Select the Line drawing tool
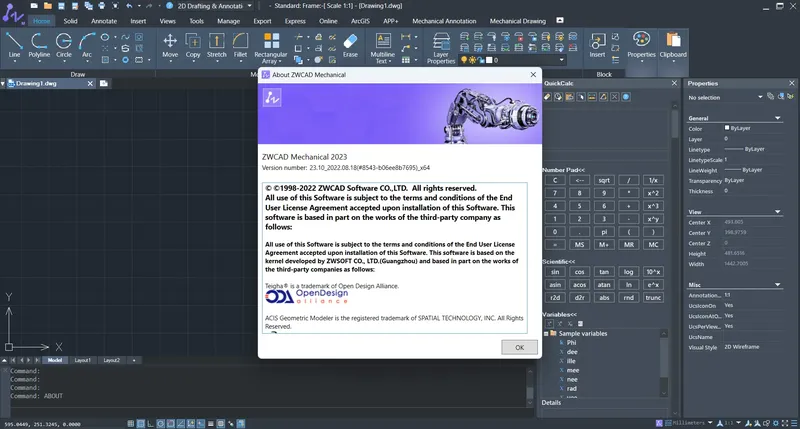 (14, 45)
